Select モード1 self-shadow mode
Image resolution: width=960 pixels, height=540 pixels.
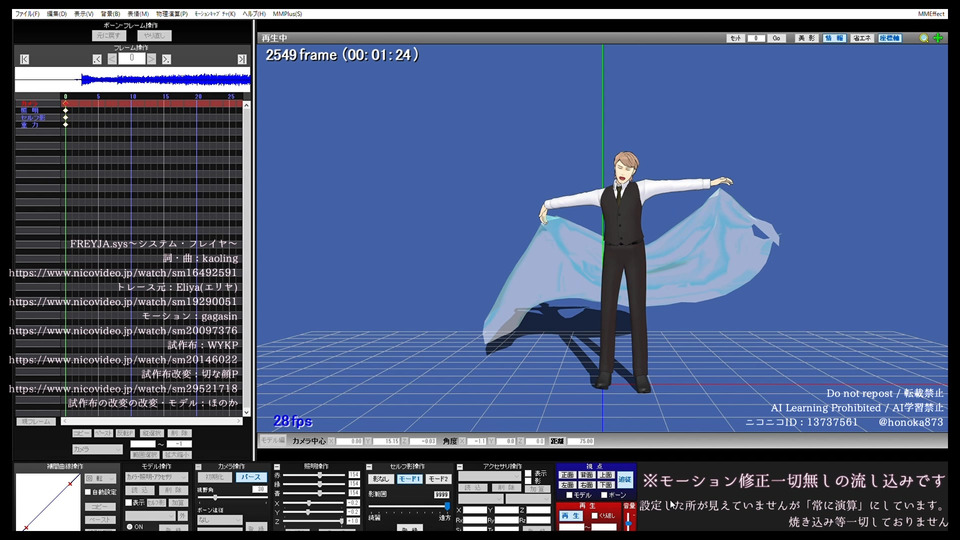[x=410, y=479]
